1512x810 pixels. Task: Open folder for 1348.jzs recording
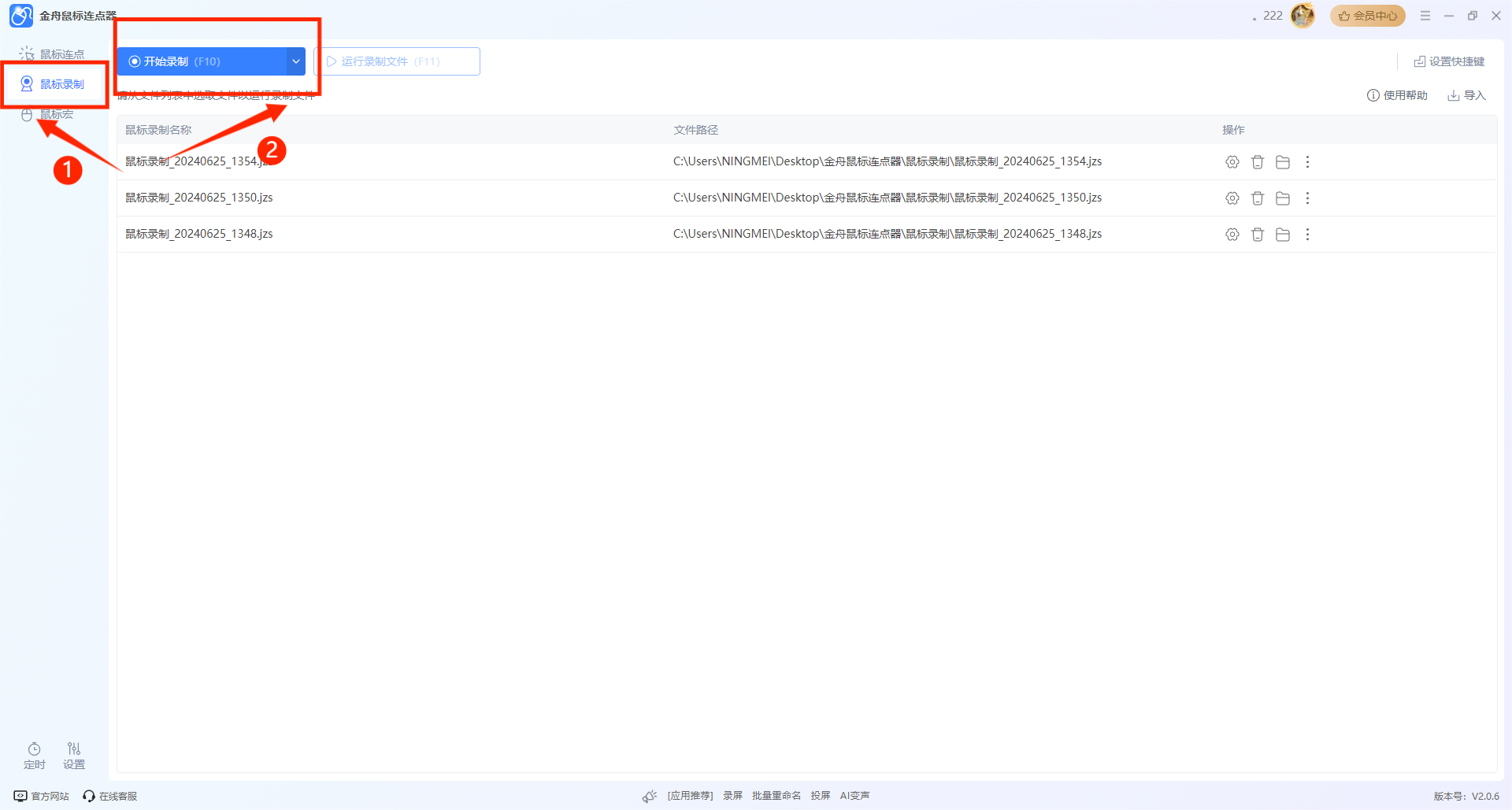point(1283,235)
